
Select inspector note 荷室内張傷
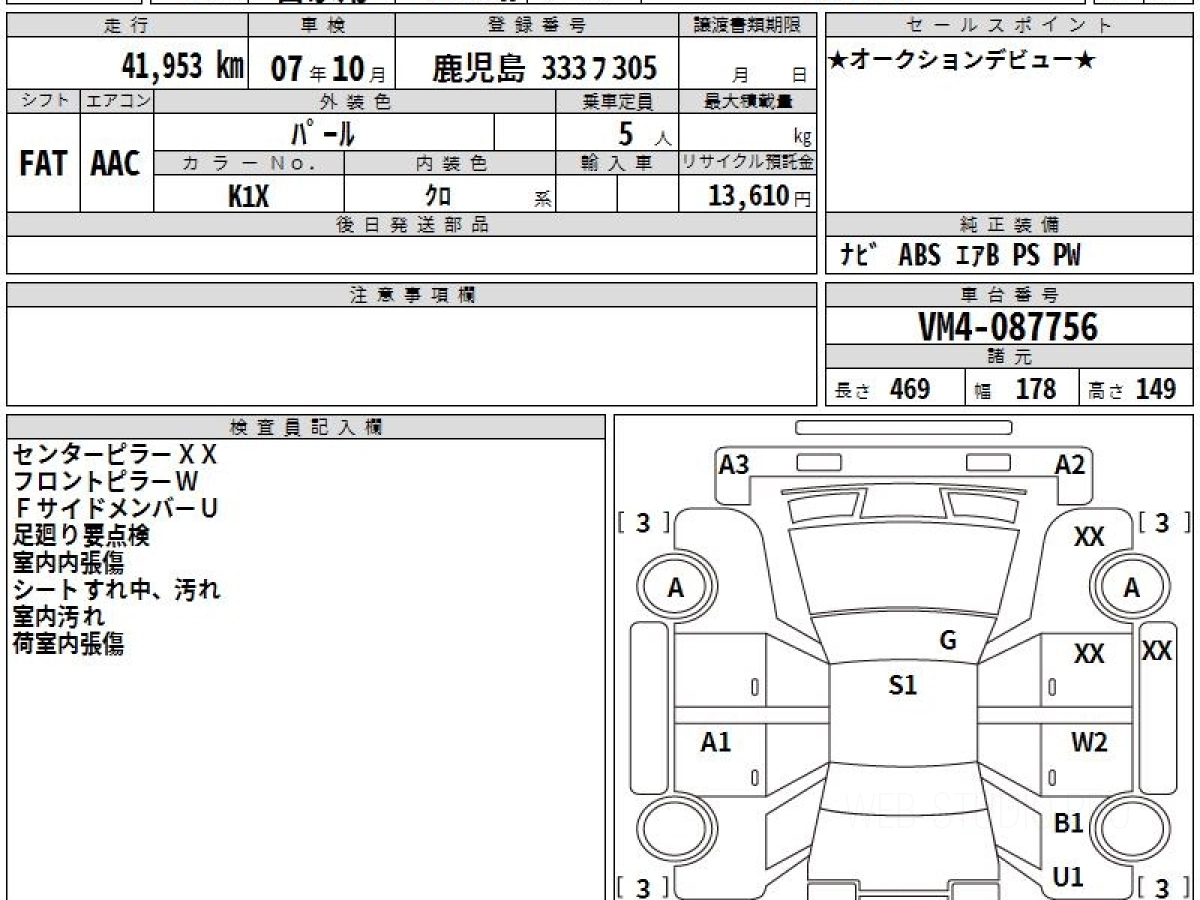[68, 644]
